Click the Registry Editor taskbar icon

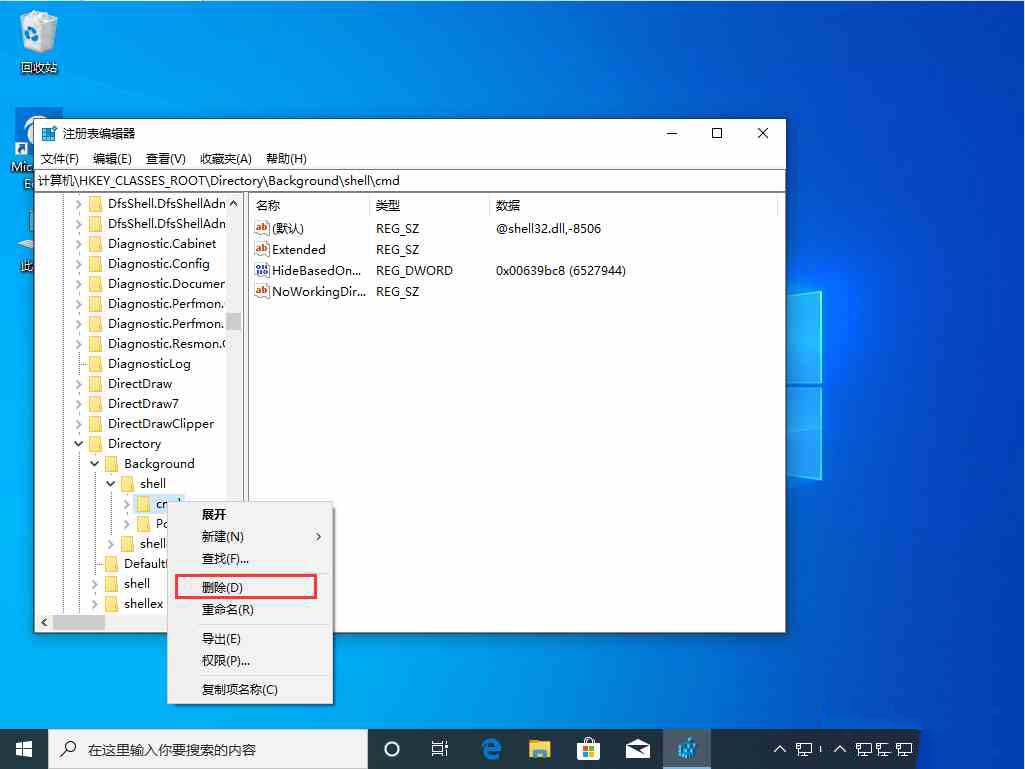click(686, 749)
